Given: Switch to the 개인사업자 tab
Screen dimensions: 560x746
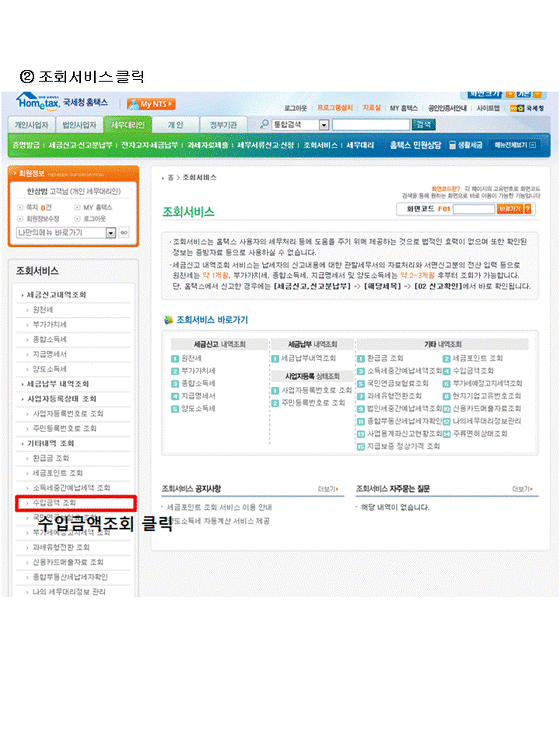Looking at the screenshot, I should [31, 125].
